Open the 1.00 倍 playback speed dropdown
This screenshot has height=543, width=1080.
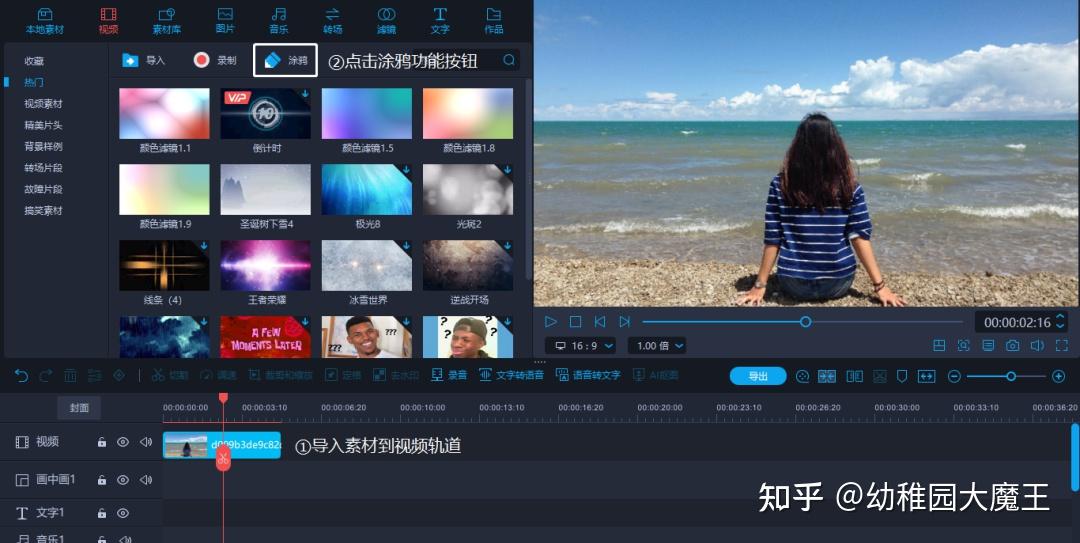click(x=657, y=346)
